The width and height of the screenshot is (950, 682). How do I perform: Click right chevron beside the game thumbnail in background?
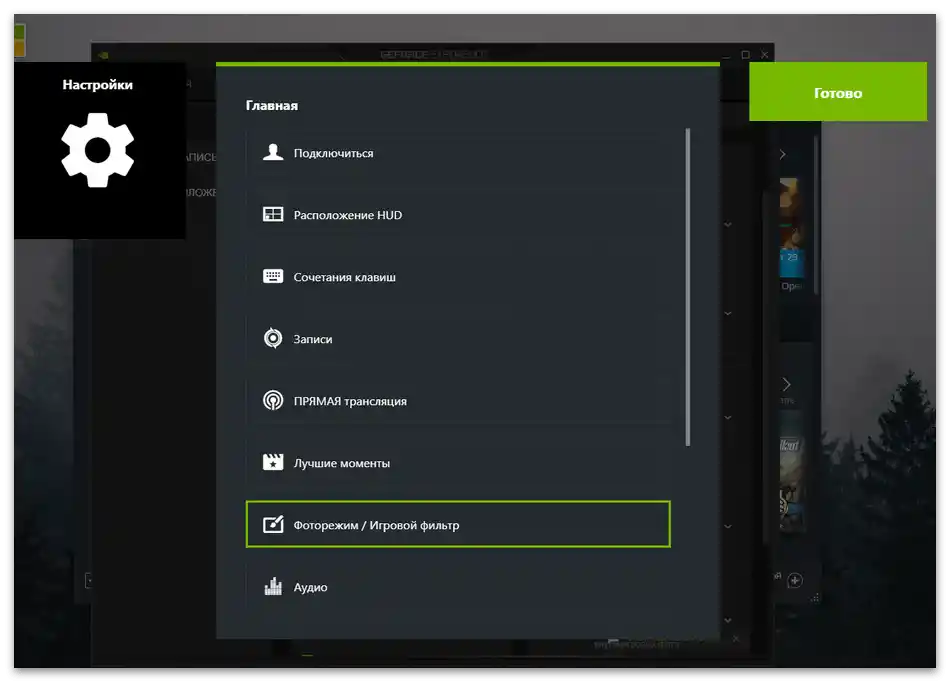(x=786, y=384)
